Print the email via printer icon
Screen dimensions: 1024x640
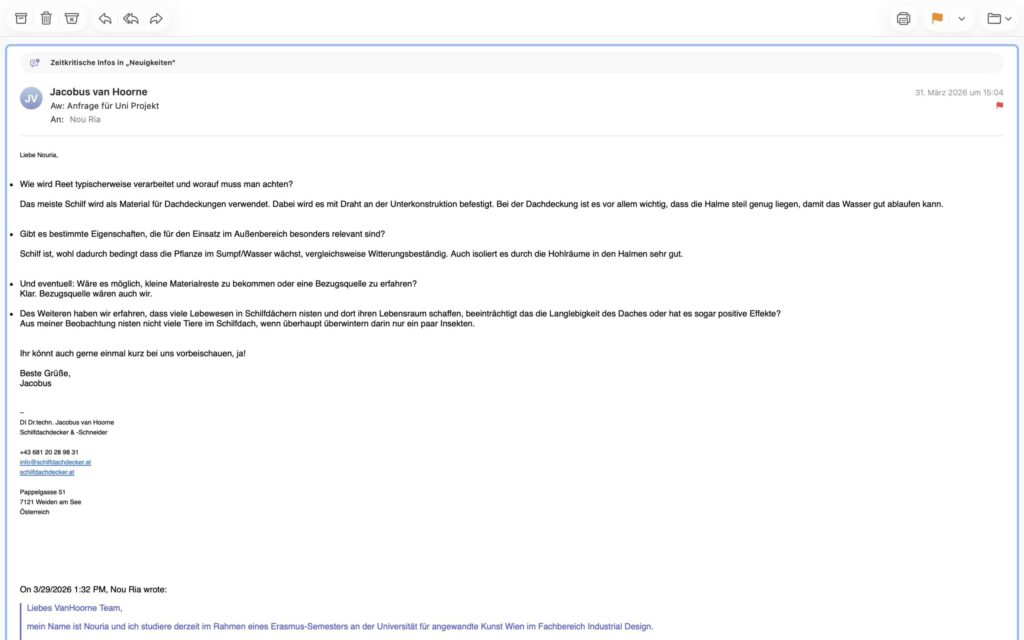903,18
